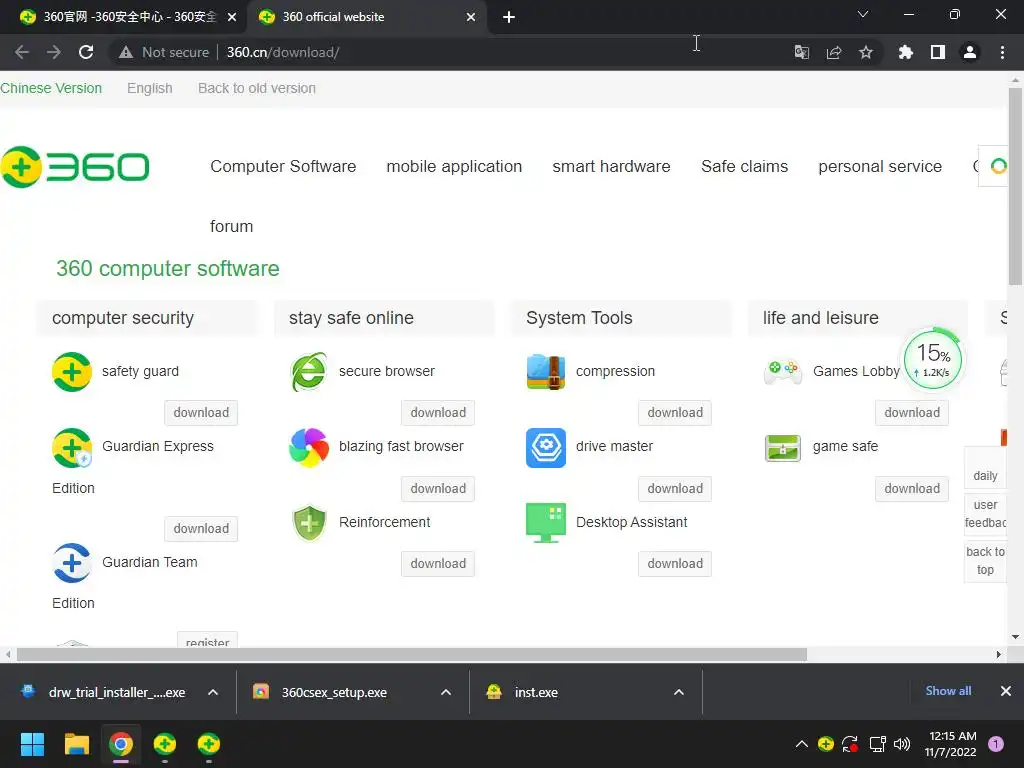Click the secure browser icon
The image size is (1024, 768).
(309, 372)
